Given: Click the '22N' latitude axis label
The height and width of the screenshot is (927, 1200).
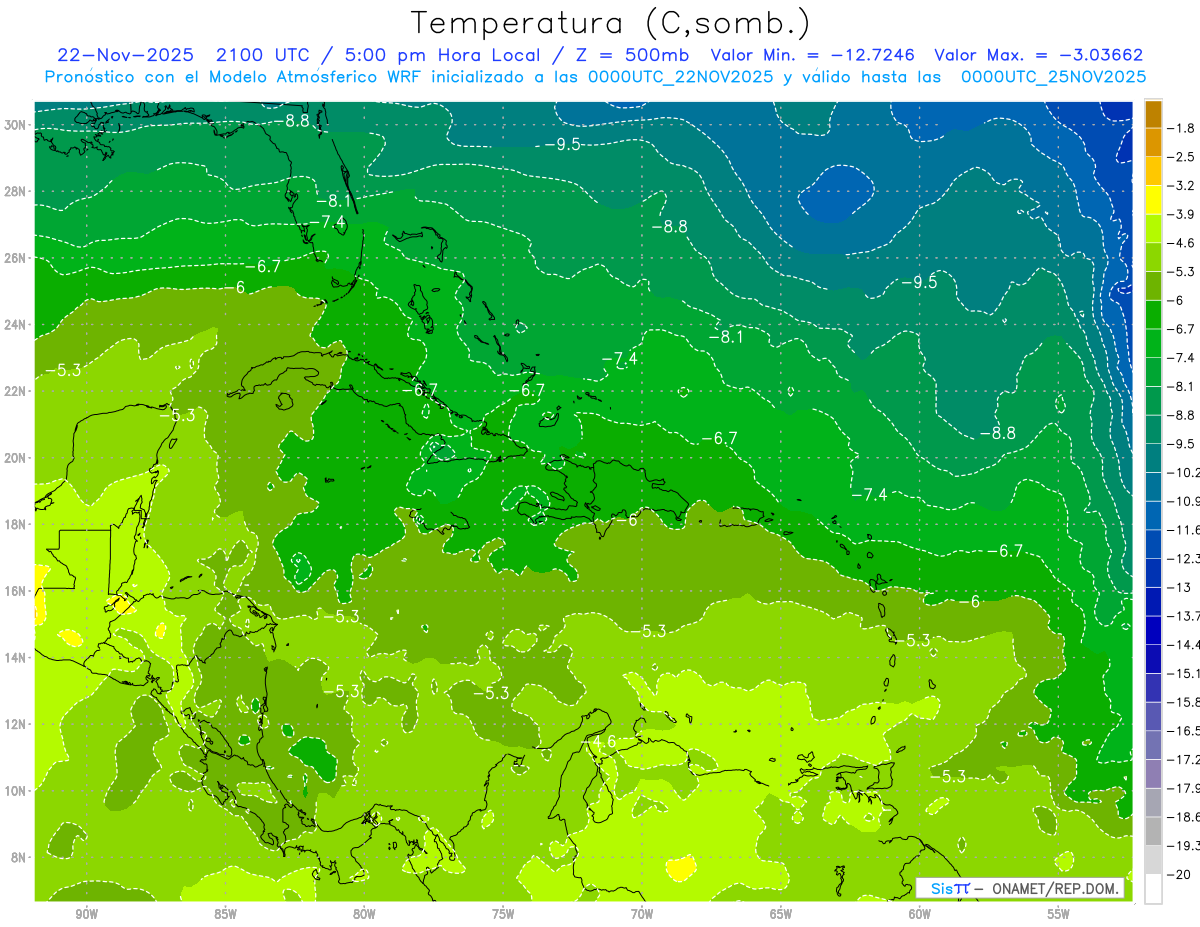Looking at the screenshot, I should (15, 391).
